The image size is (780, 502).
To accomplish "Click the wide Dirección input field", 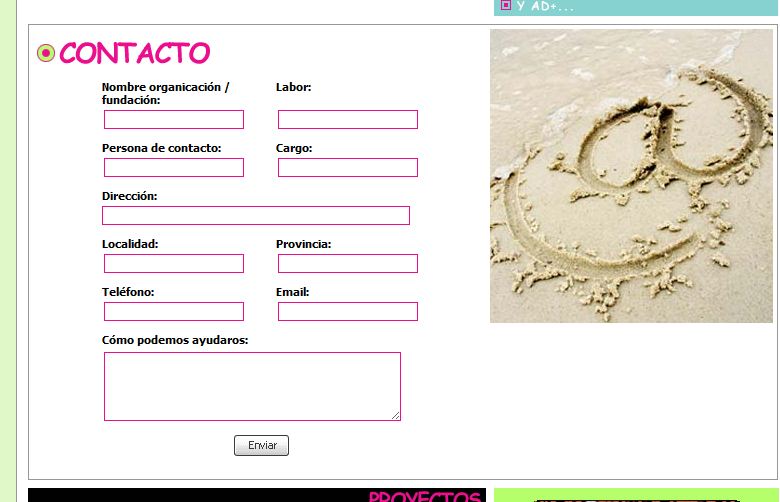I will [x=256, y=216].
